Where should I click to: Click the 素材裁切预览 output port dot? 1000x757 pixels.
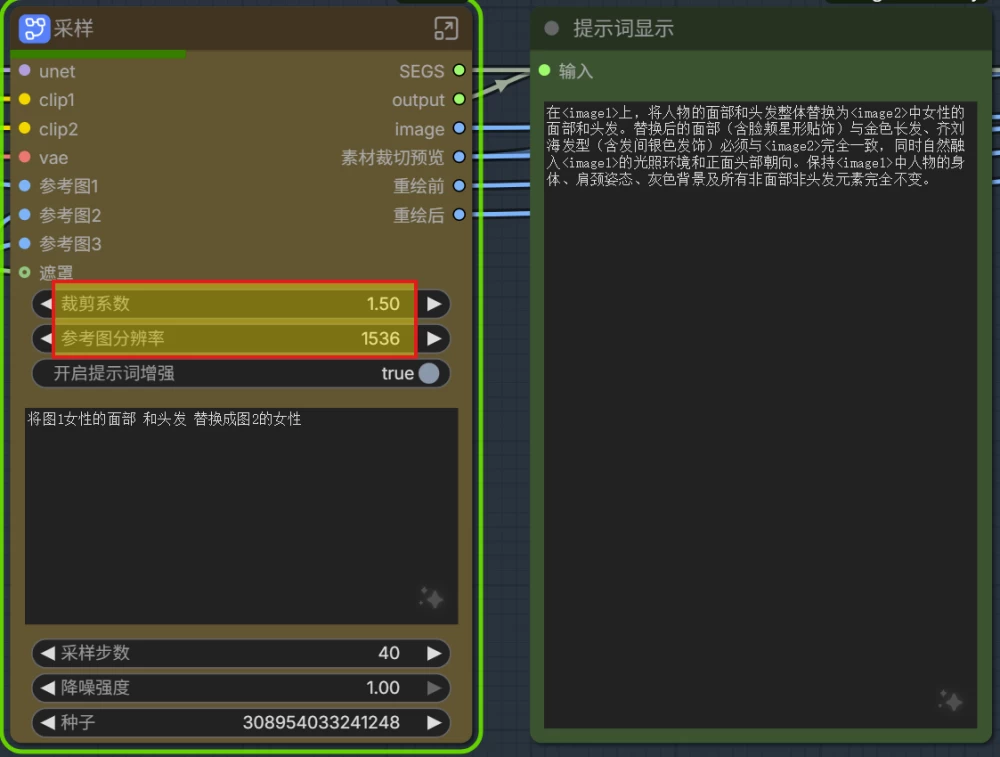coord(459,157)
